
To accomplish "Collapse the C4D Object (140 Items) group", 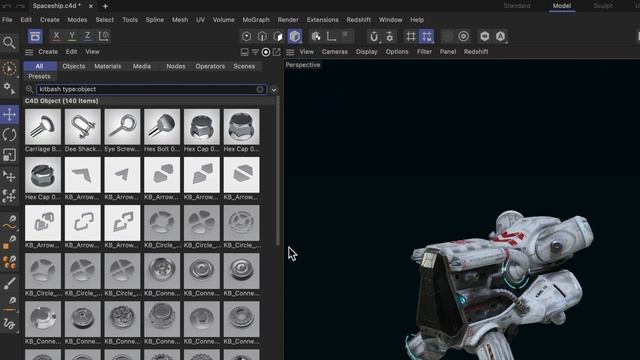I will click(x=62, y=101).
